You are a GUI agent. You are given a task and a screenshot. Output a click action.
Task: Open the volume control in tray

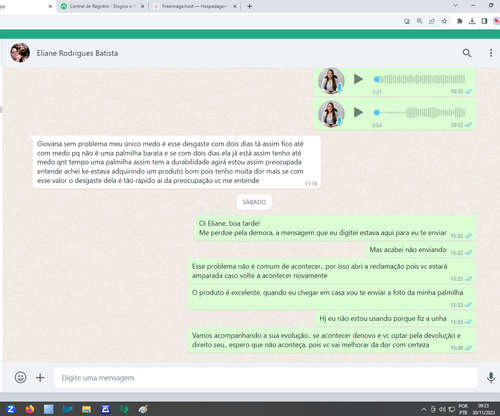(442, 409)
